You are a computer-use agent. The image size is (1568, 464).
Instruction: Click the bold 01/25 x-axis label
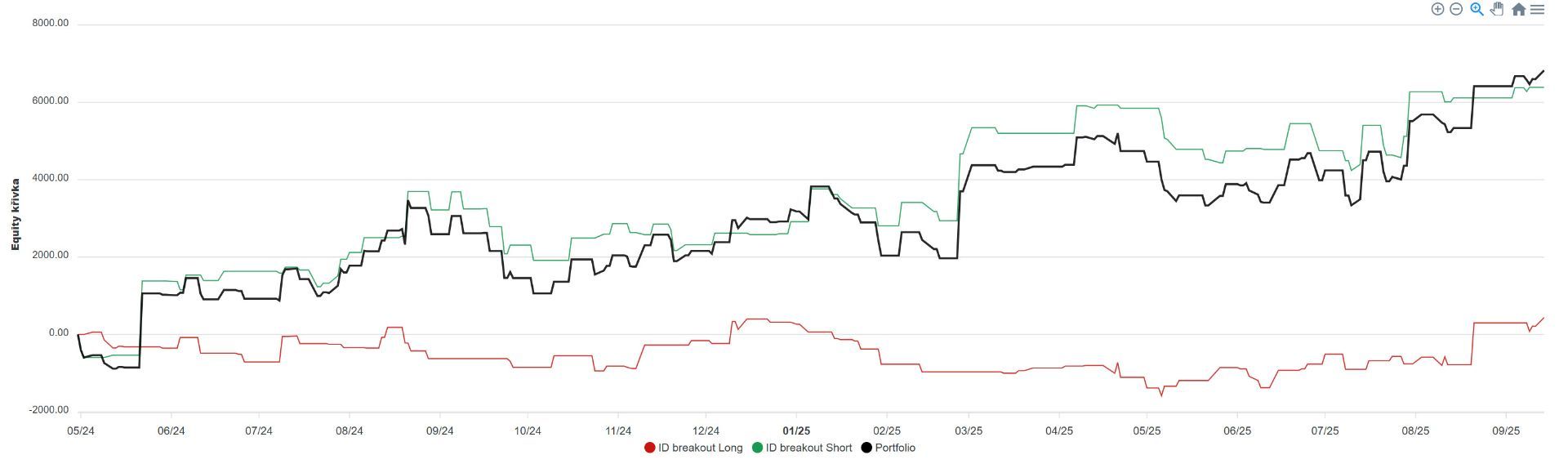[796, 431]
